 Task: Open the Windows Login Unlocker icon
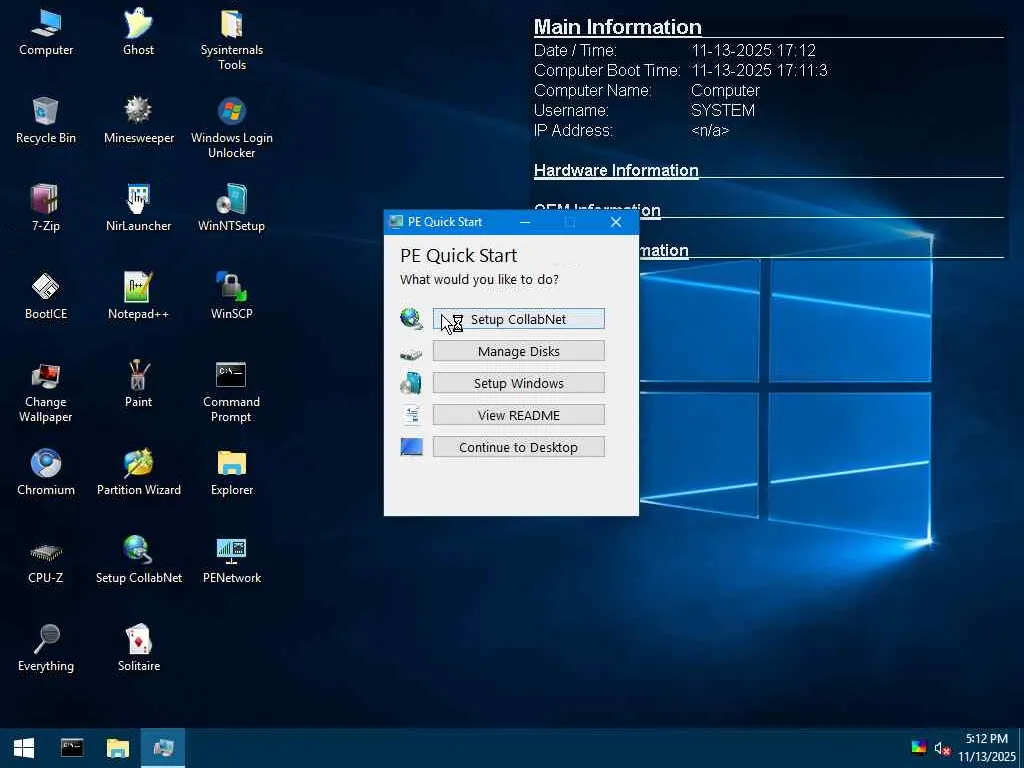232,127
